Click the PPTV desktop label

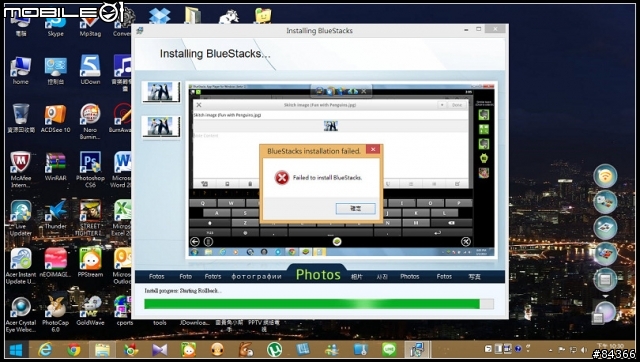tap(264, 325)
